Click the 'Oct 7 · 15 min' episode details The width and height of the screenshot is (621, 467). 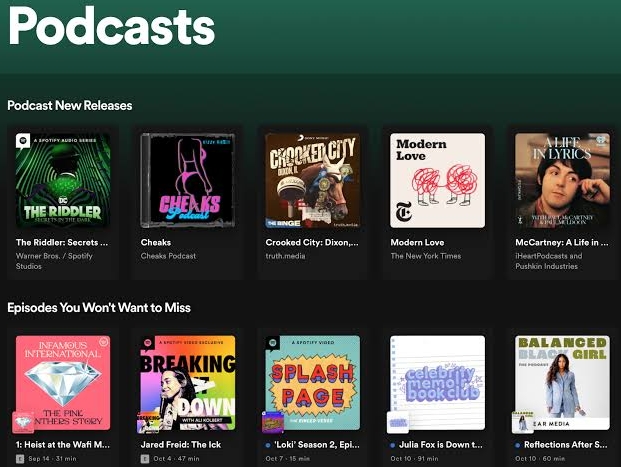point(288,459)
